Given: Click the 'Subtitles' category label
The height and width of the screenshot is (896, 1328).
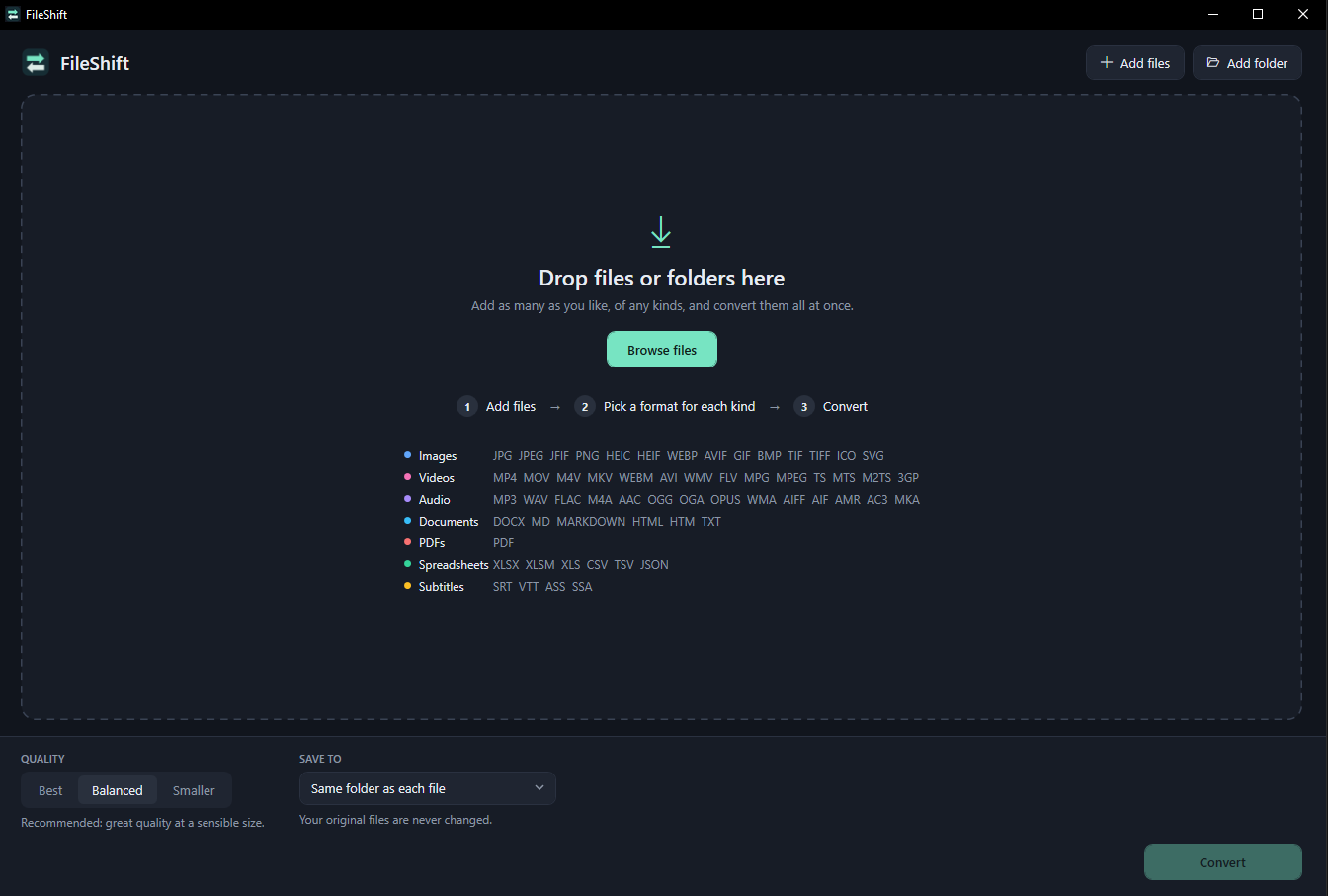Looking at the screenshot, I should (442, 587).
